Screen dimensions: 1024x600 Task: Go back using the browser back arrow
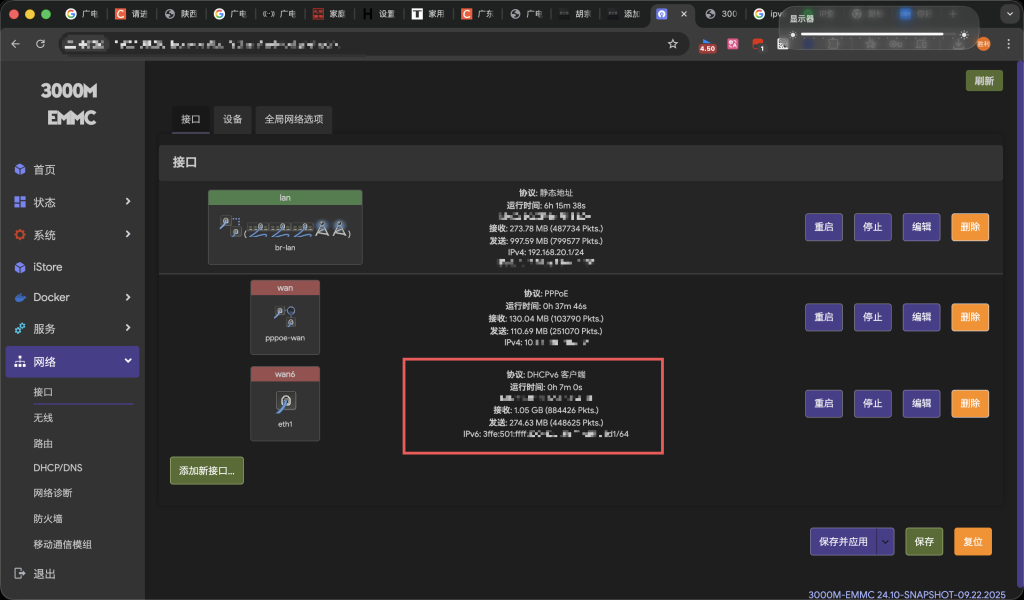pyautogui.click(x=16, y=44)
